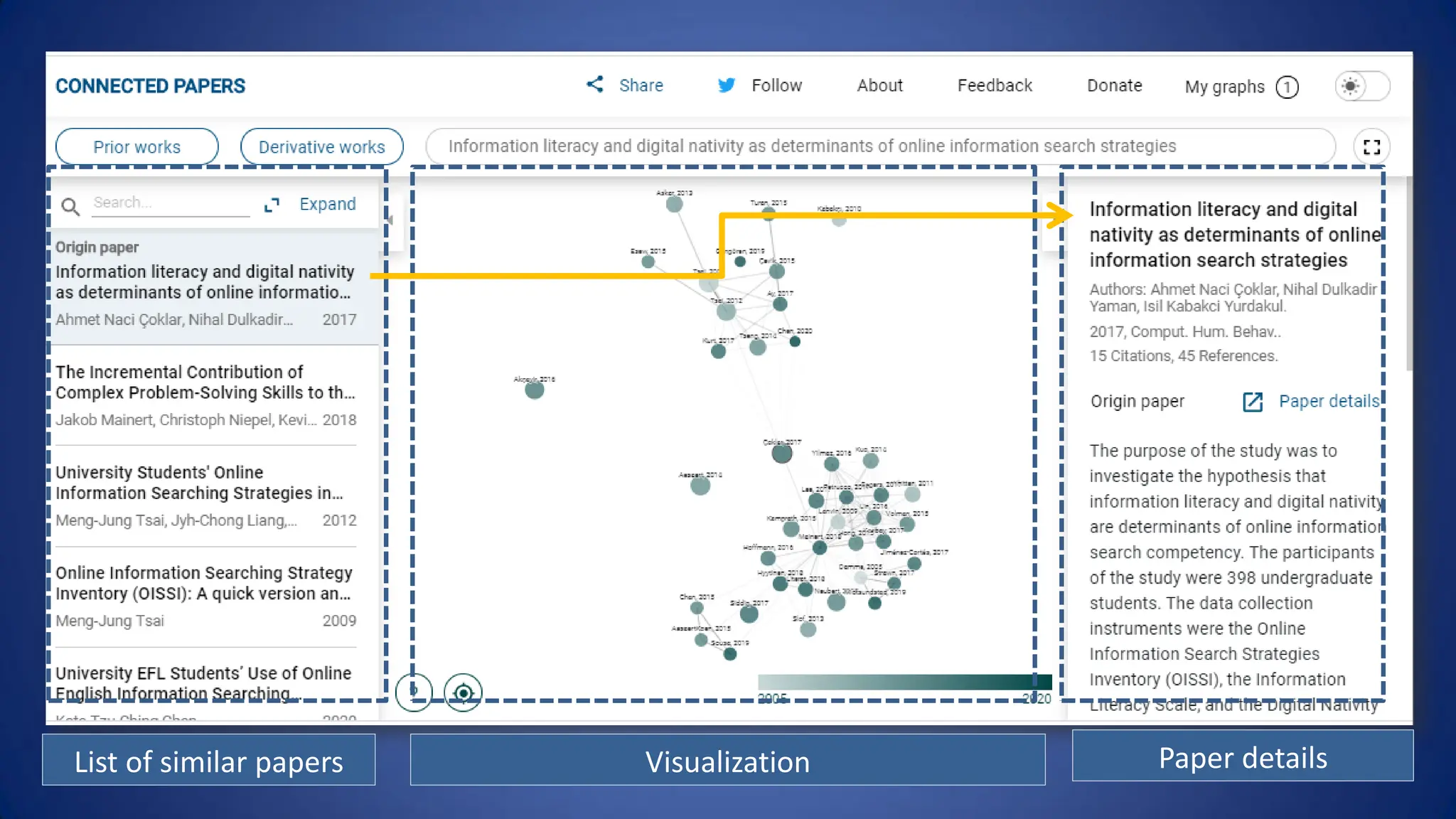Viewport: 1456px width, 819px height.
Task: Click the fullscreen icon beside the title bar
Action: (1371, 147)
